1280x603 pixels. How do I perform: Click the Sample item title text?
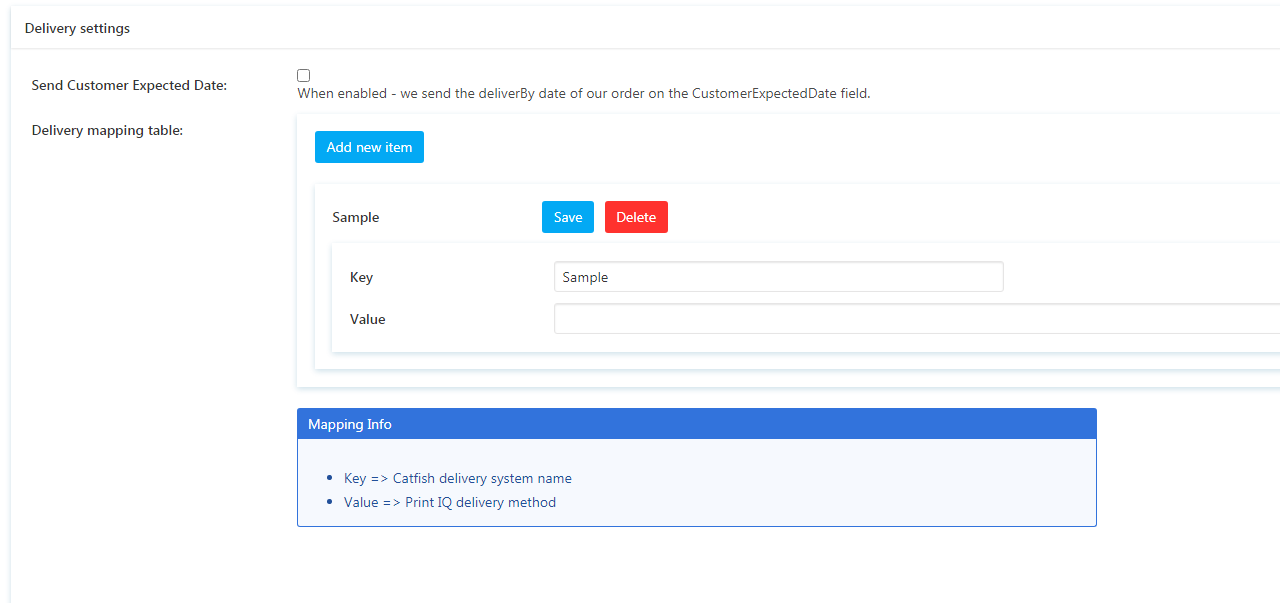pyautogui.click(x=355, y=217)
